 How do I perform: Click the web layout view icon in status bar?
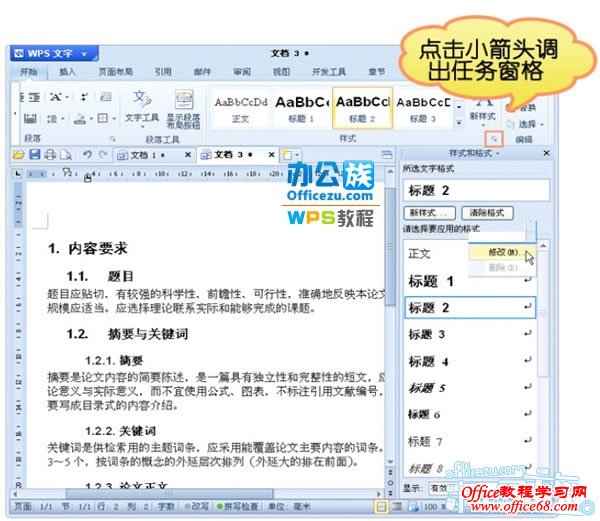point(413,507)
